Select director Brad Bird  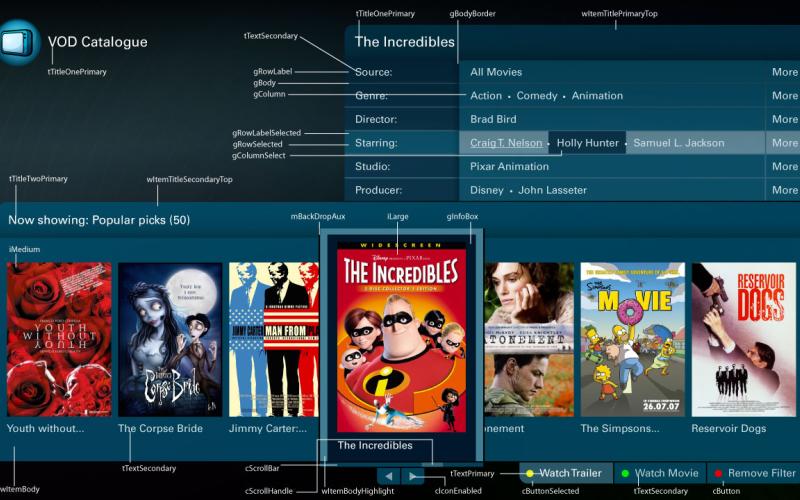(493, 119)
